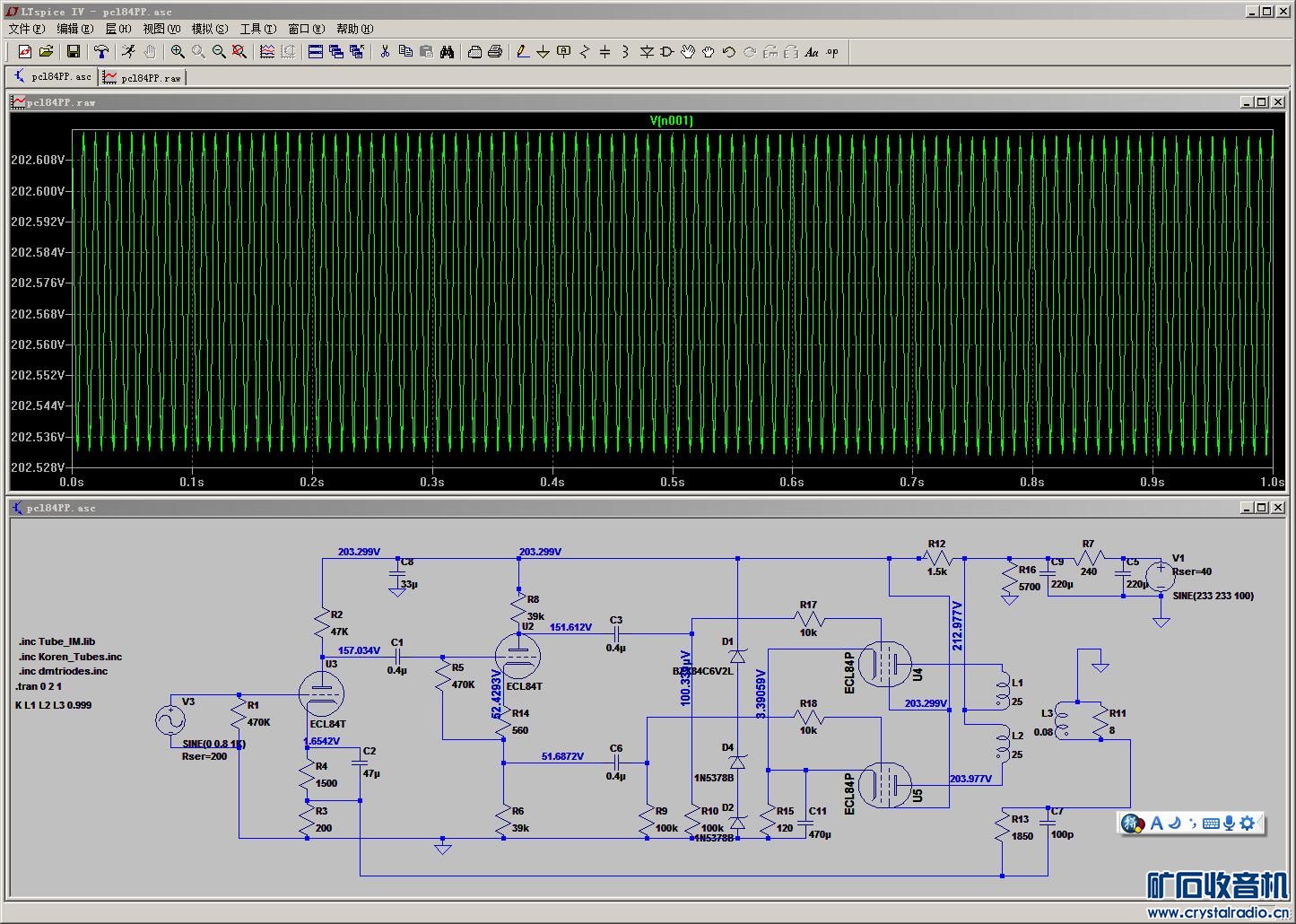Tile windows with the horizontal tile icon

(316, 52)
